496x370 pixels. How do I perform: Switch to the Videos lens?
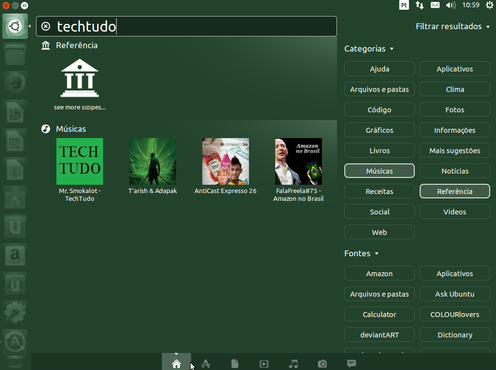click(264, 364)
